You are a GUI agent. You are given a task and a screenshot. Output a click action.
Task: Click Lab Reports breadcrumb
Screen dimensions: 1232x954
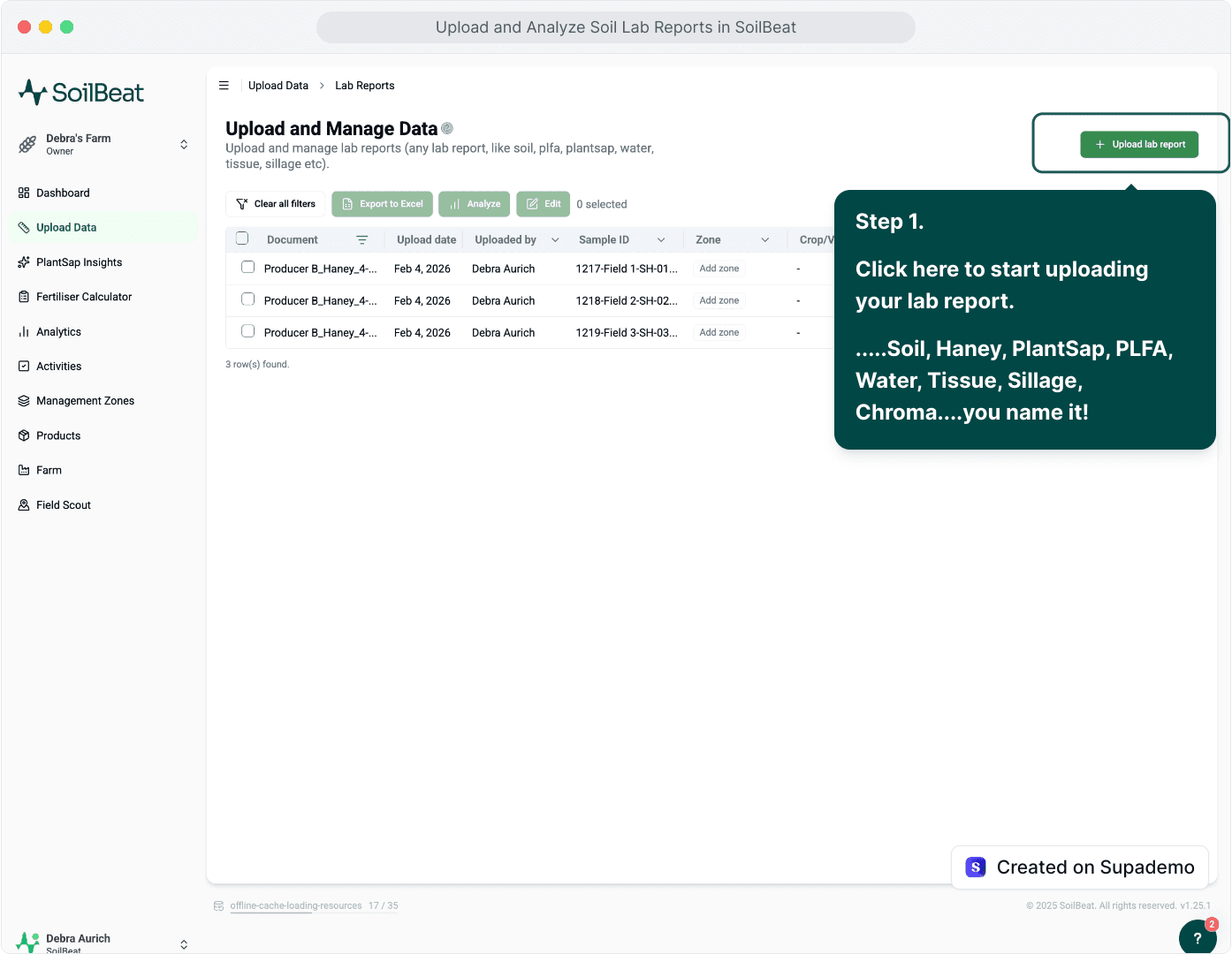pyautogui.click(x=365, y=86)
